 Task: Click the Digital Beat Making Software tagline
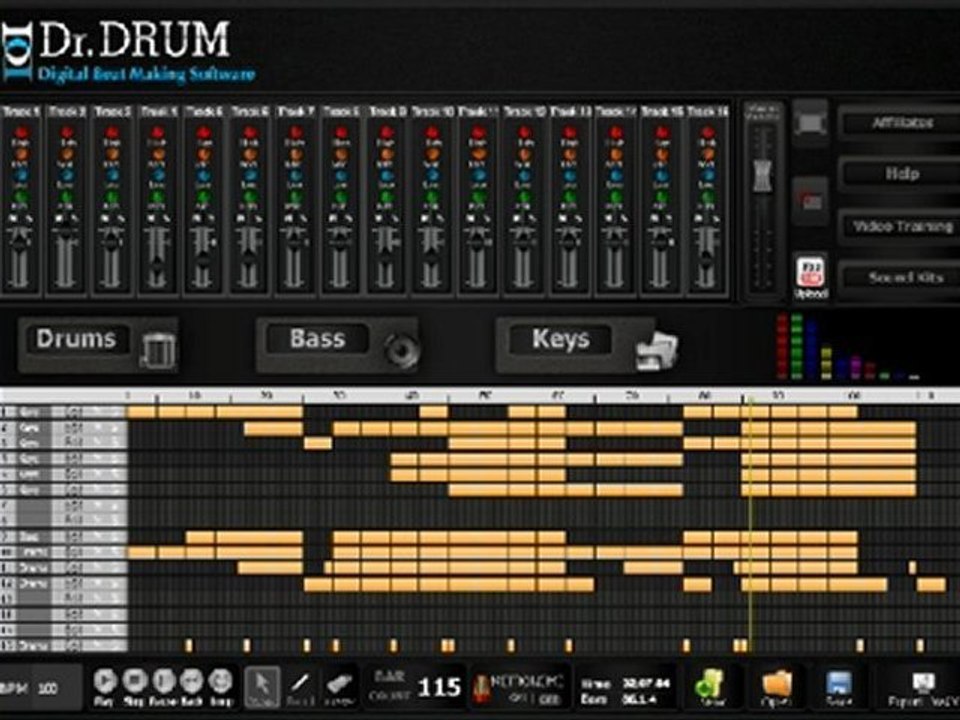[x=146, y=75]
